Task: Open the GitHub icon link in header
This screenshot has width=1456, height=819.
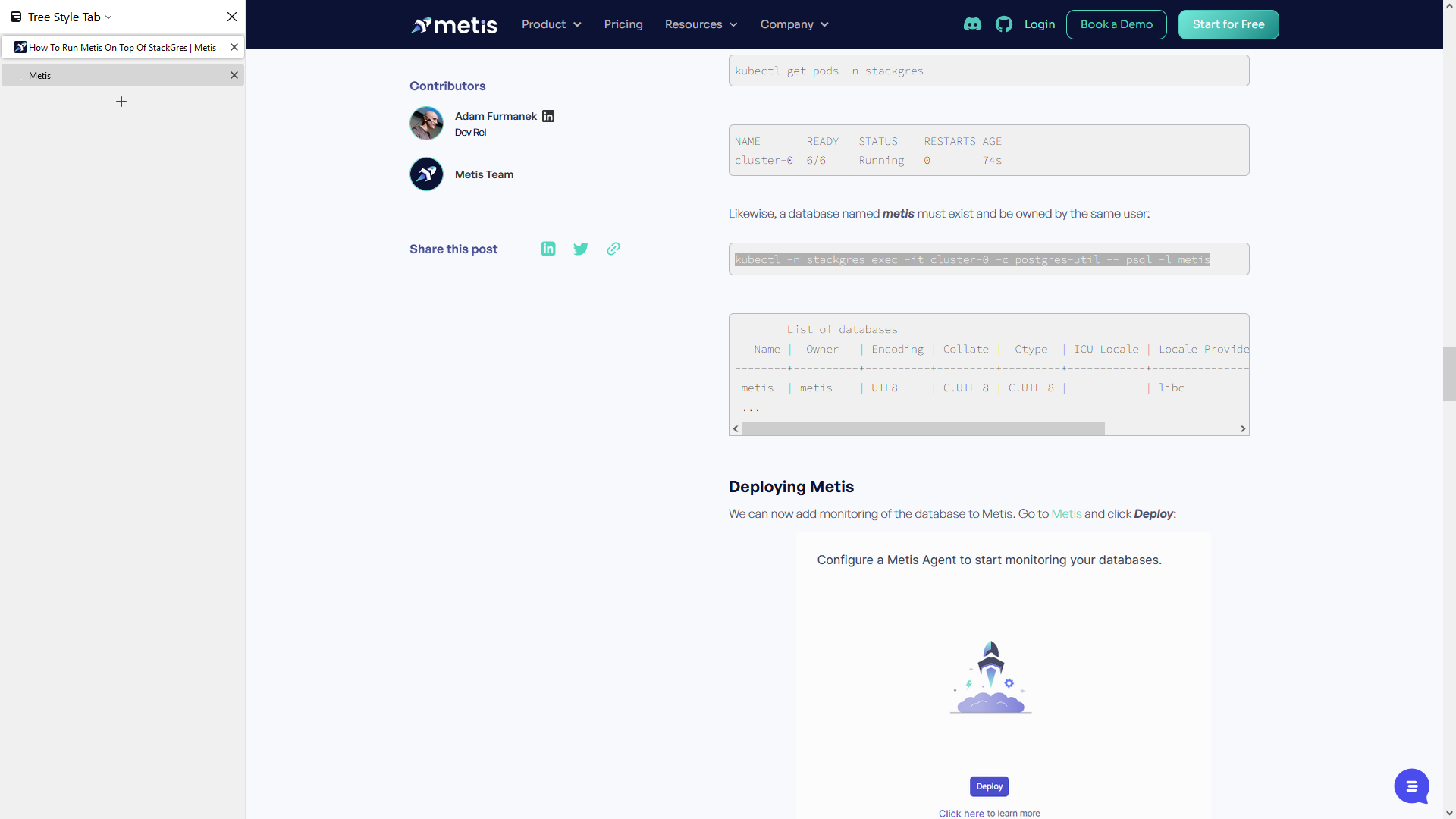Action: [x=1004, y=24]
